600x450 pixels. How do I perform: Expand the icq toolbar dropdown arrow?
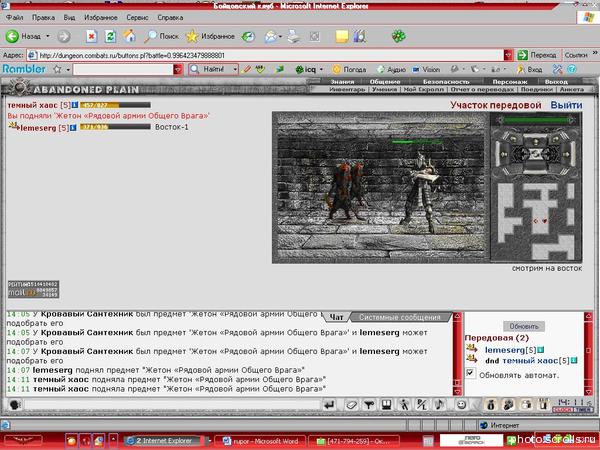321,69
